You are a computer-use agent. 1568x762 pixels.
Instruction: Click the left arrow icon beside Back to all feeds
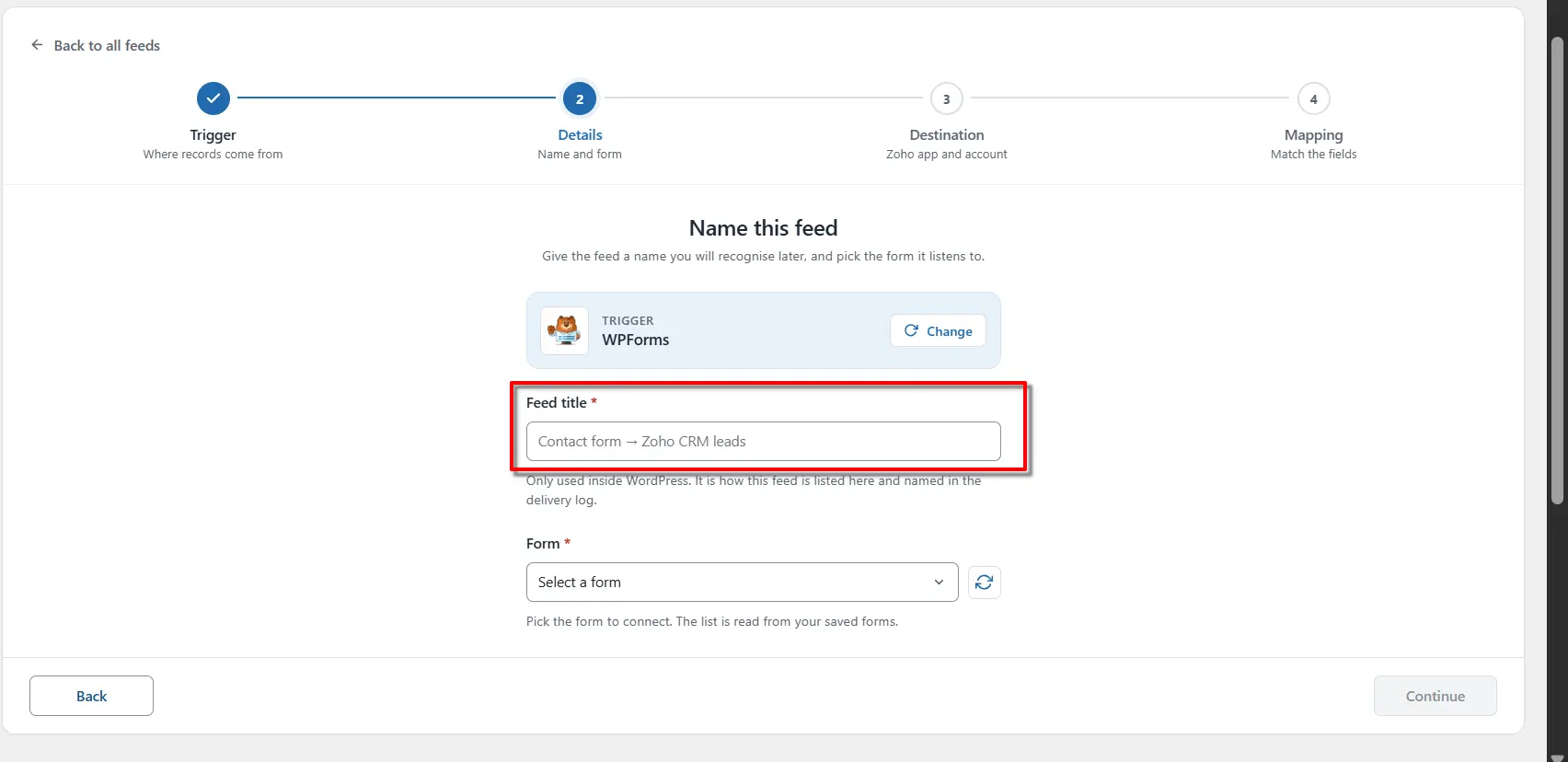point(37,45)
